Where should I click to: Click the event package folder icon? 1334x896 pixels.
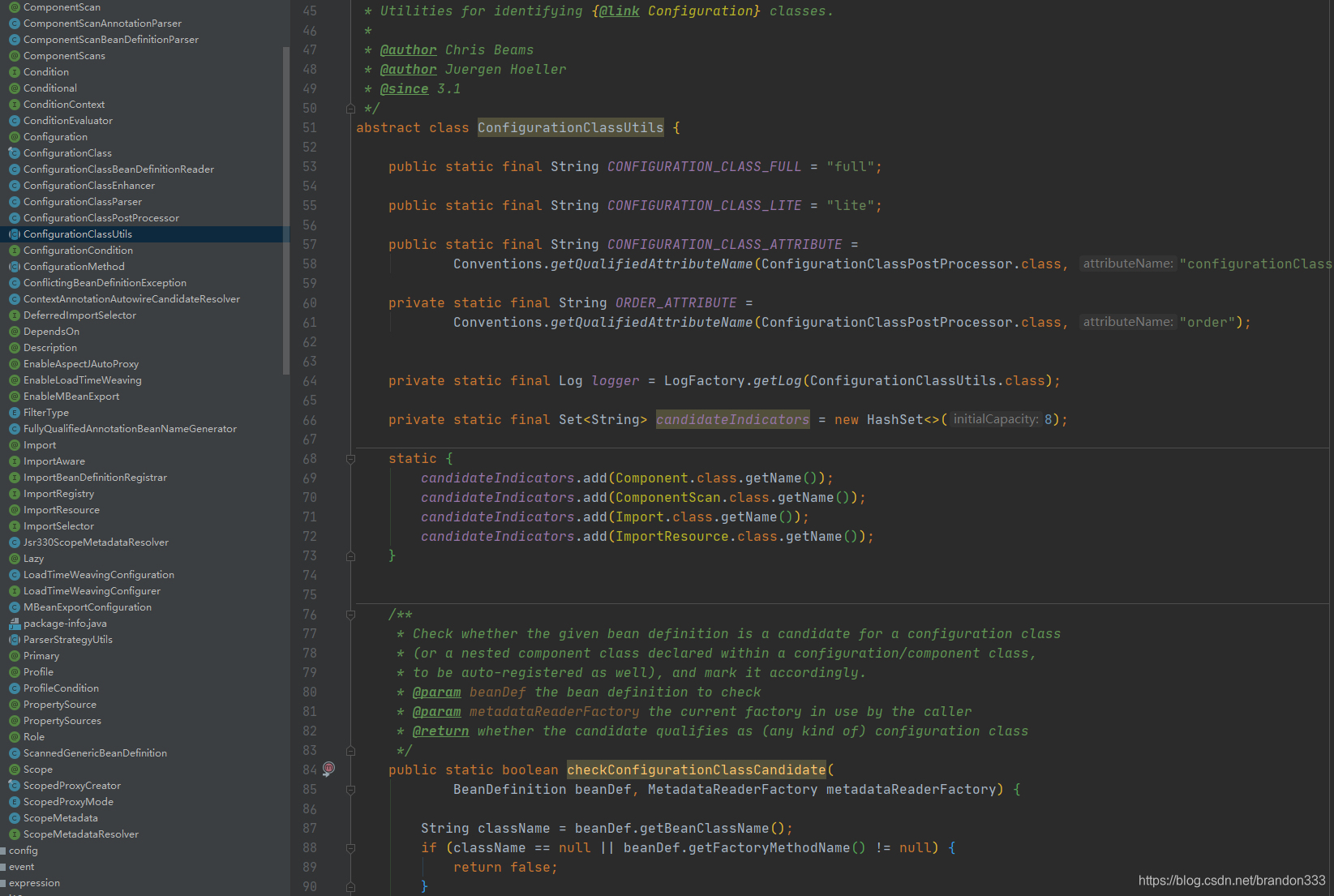point(3,867)
